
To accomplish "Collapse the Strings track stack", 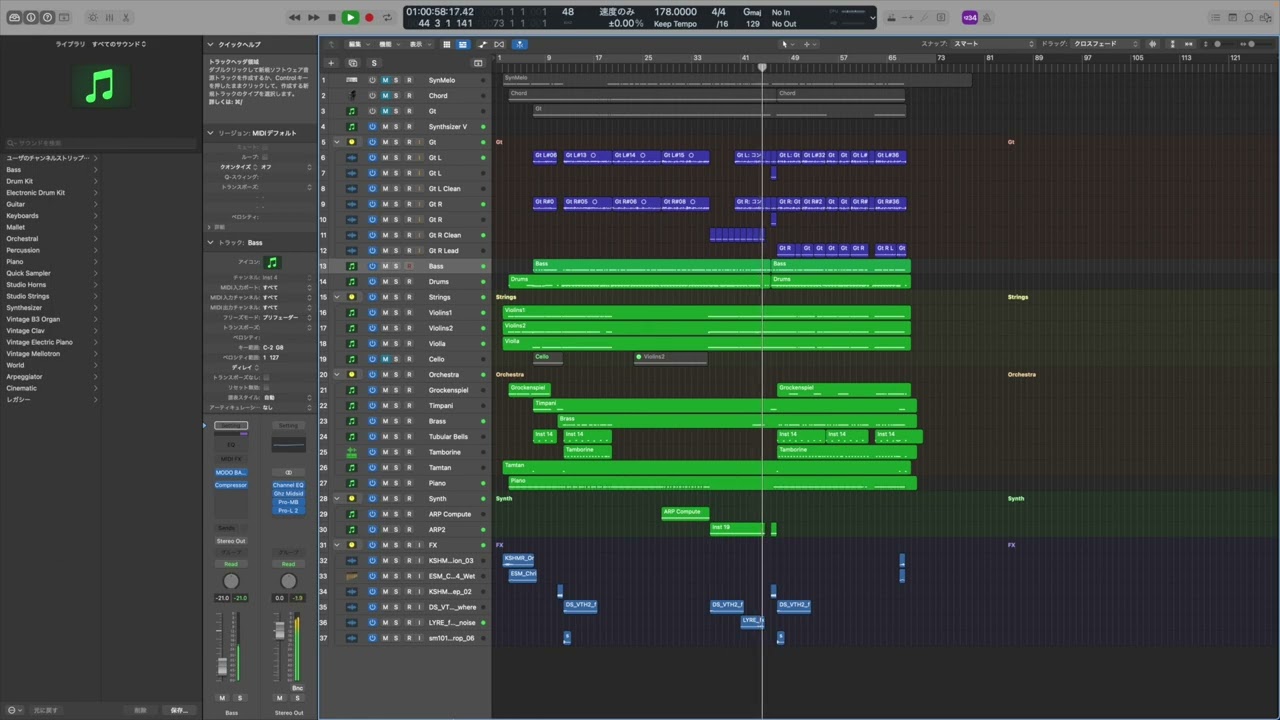I will tap(337, 297).
